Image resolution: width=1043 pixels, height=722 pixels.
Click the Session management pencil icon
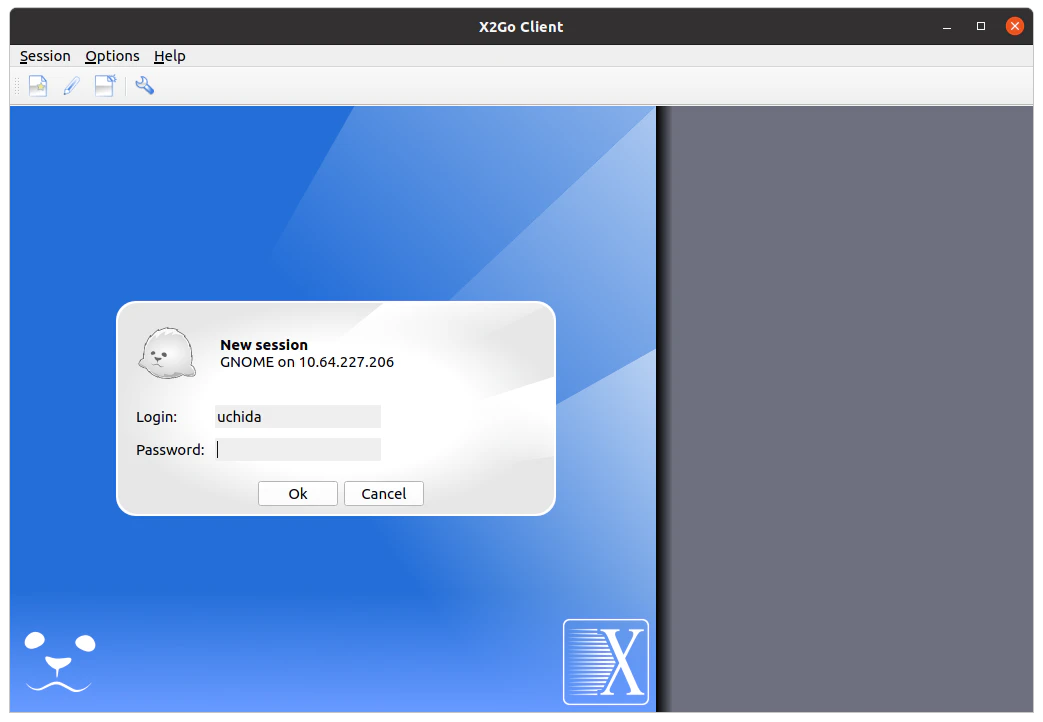point(71,86)
